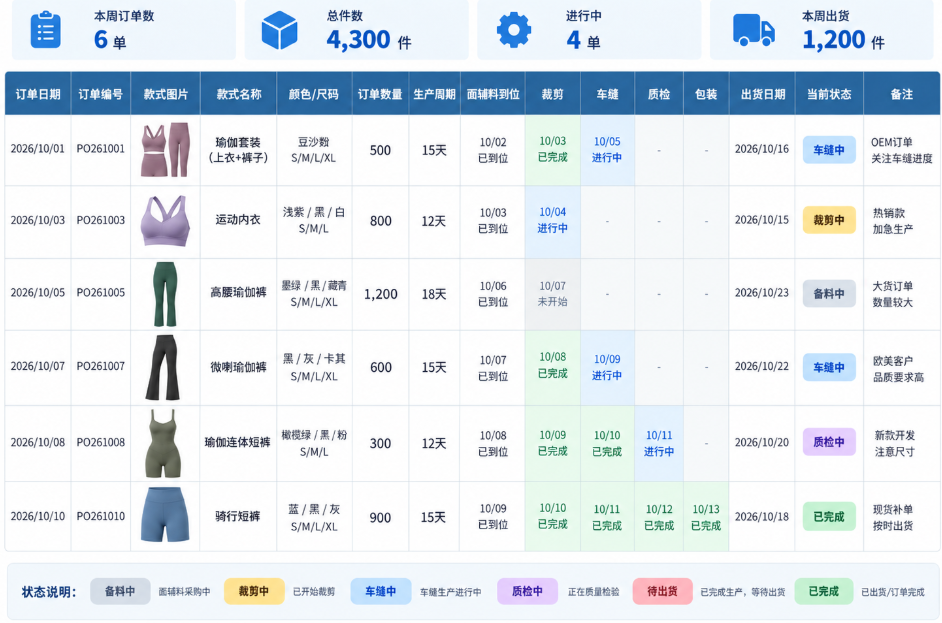Viewport: 942px width, 623px height.
Task: Open the olive 瑜伽连体短裤 product image
Action: [163, 443]
